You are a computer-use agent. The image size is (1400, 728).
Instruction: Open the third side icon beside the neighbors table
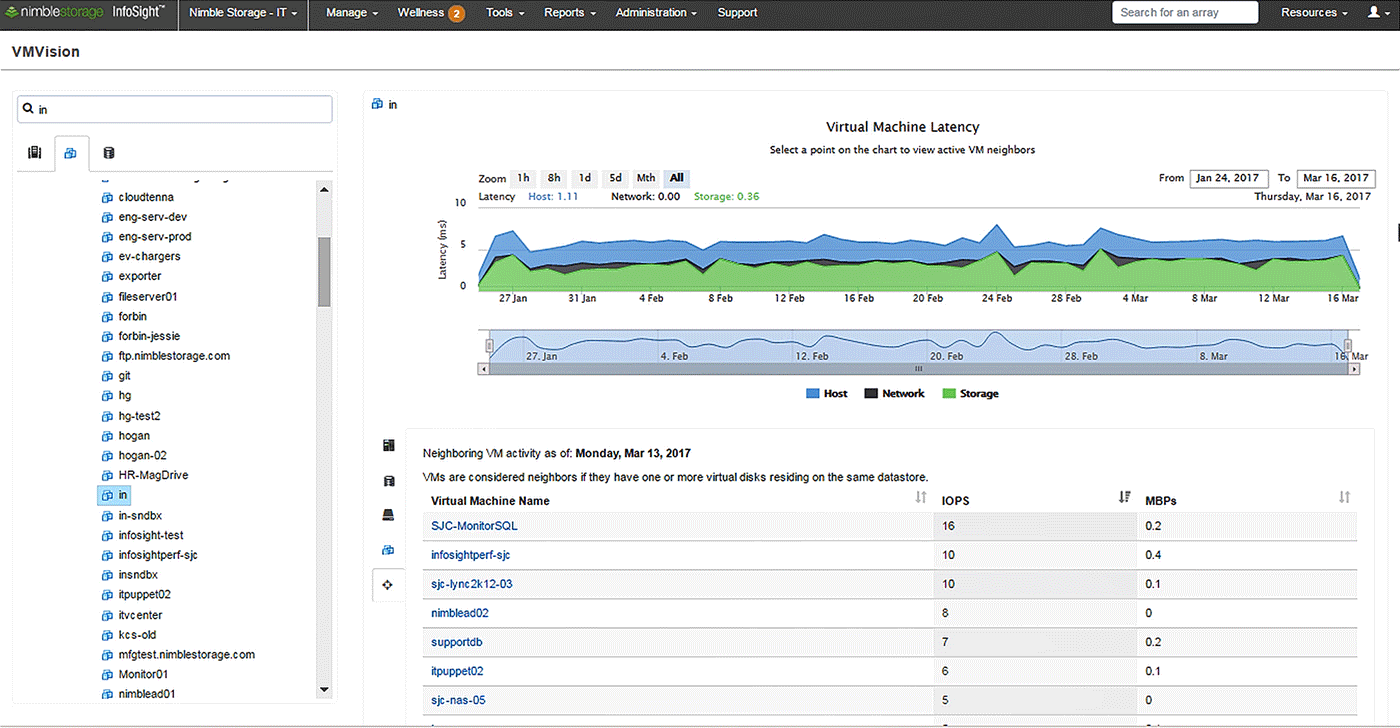[389, 516]
